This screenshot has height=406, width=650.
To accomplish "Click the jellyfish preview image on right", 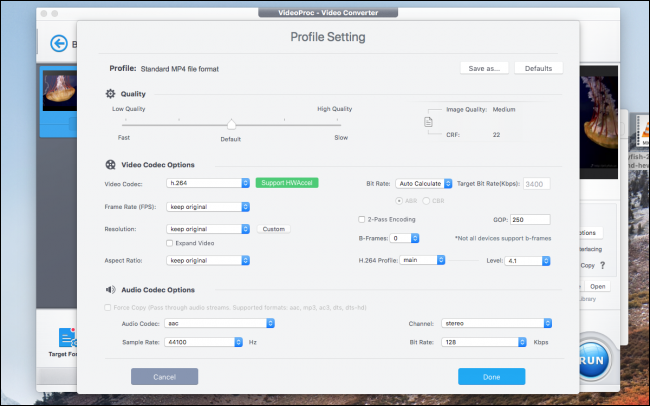I will (x=599, y=122).
